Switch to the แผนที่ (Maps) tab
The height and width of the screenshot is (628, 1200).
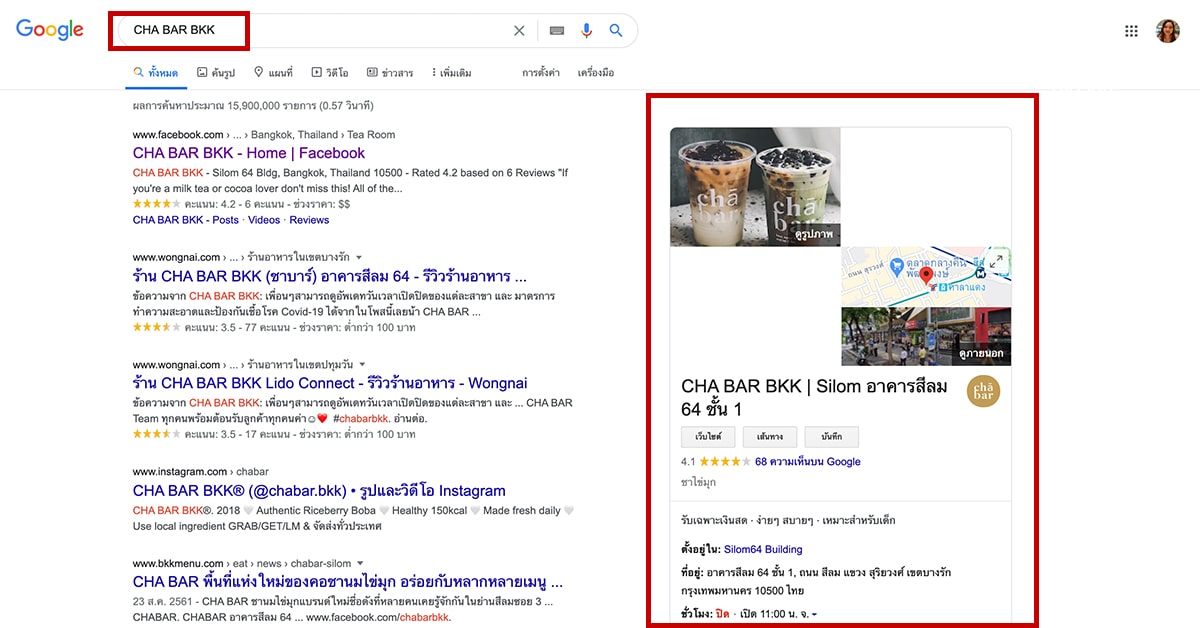[x=275, y=72]
